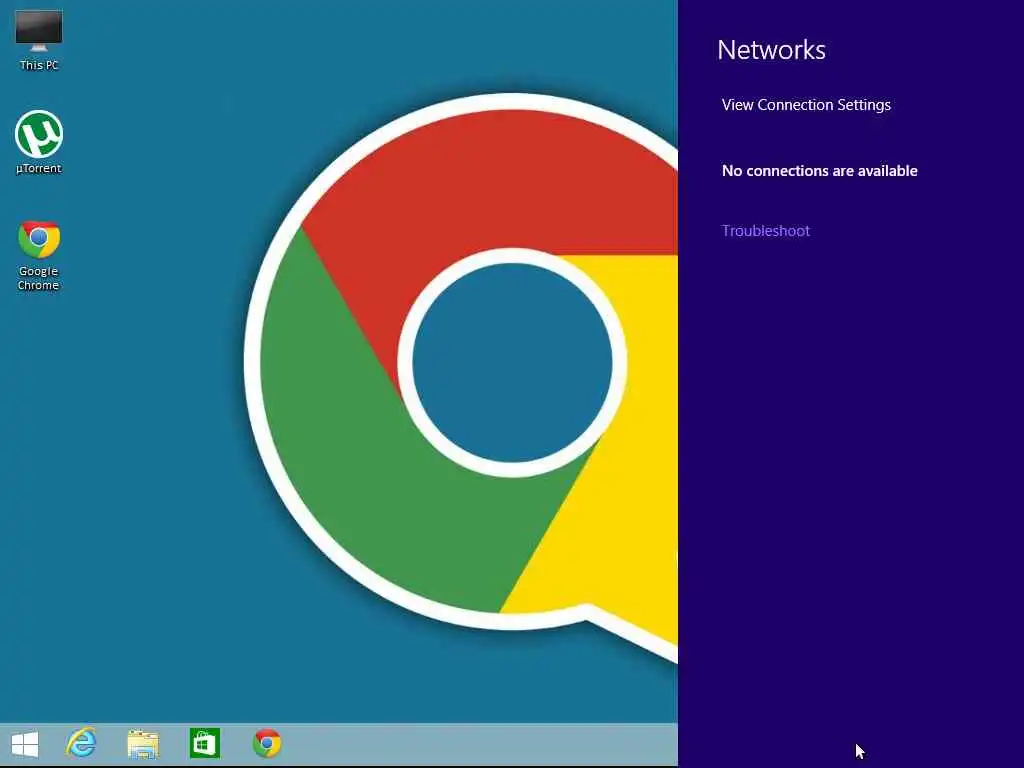Screen dimensions: 1024x768
Task: Click the 'No connections are available' message
Action: (x=820, y=171)
